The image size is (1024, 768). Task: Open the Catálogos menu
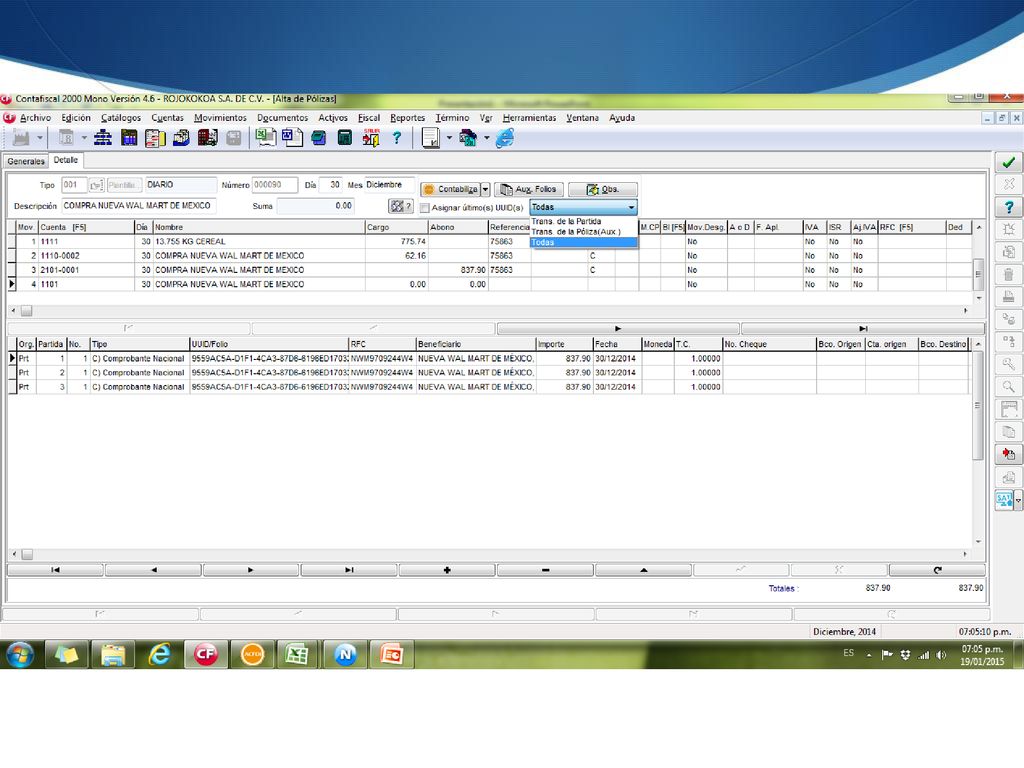tap(121, 118)
